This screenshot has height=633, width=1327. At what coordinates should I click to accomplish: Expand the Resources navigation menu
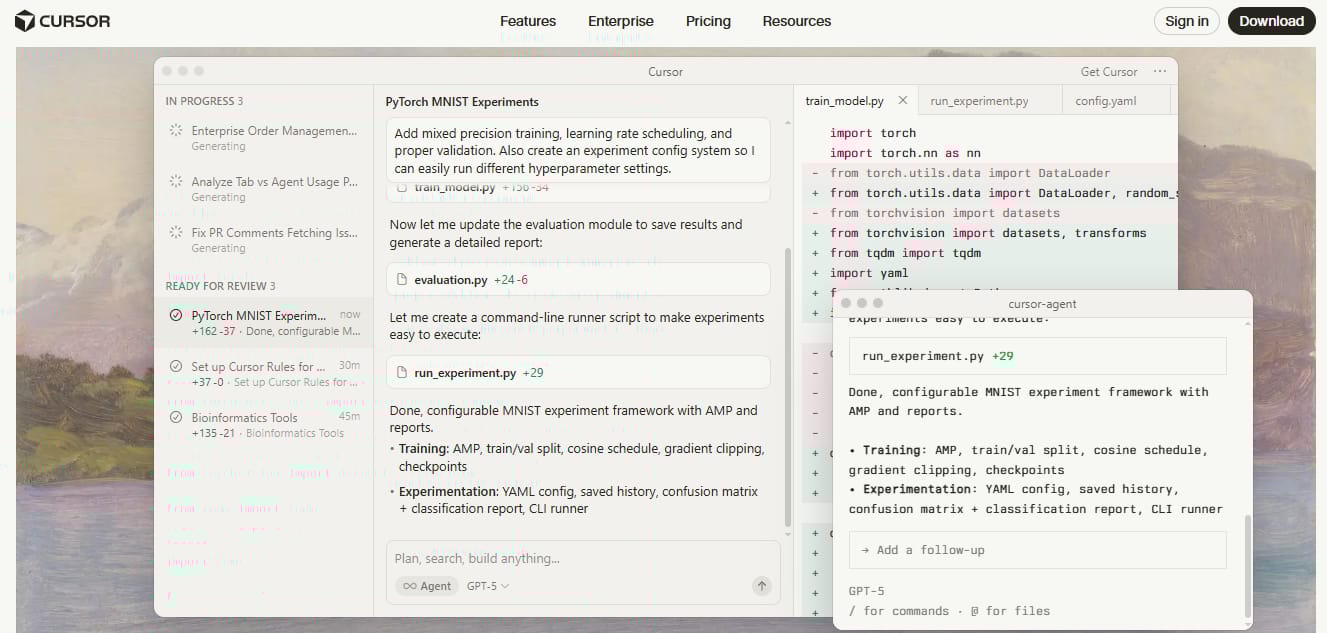pos(797,21)
